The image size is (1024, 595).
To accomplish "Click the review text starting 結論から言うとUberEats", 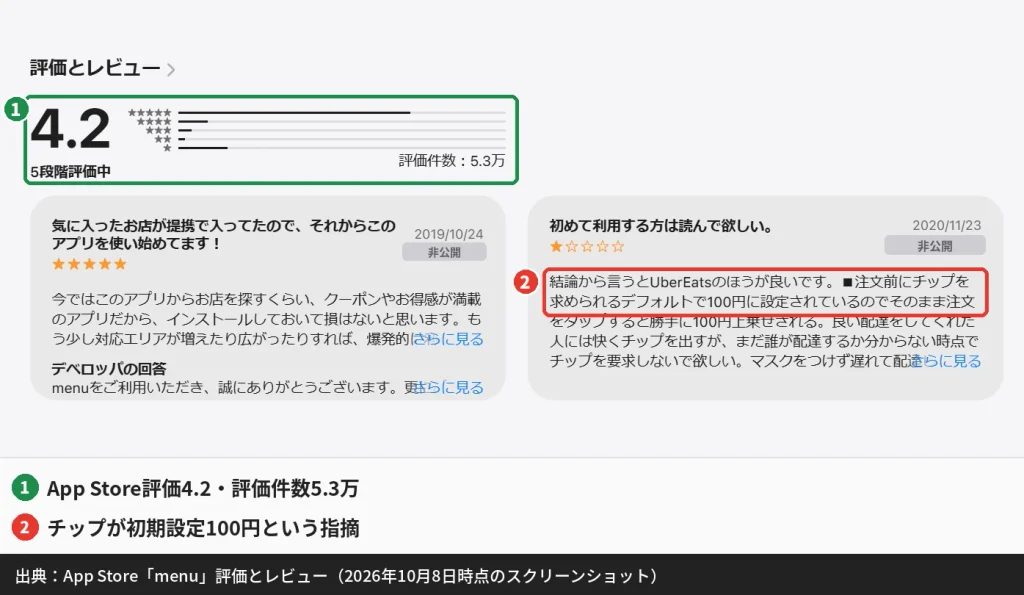I will [765, 321].
